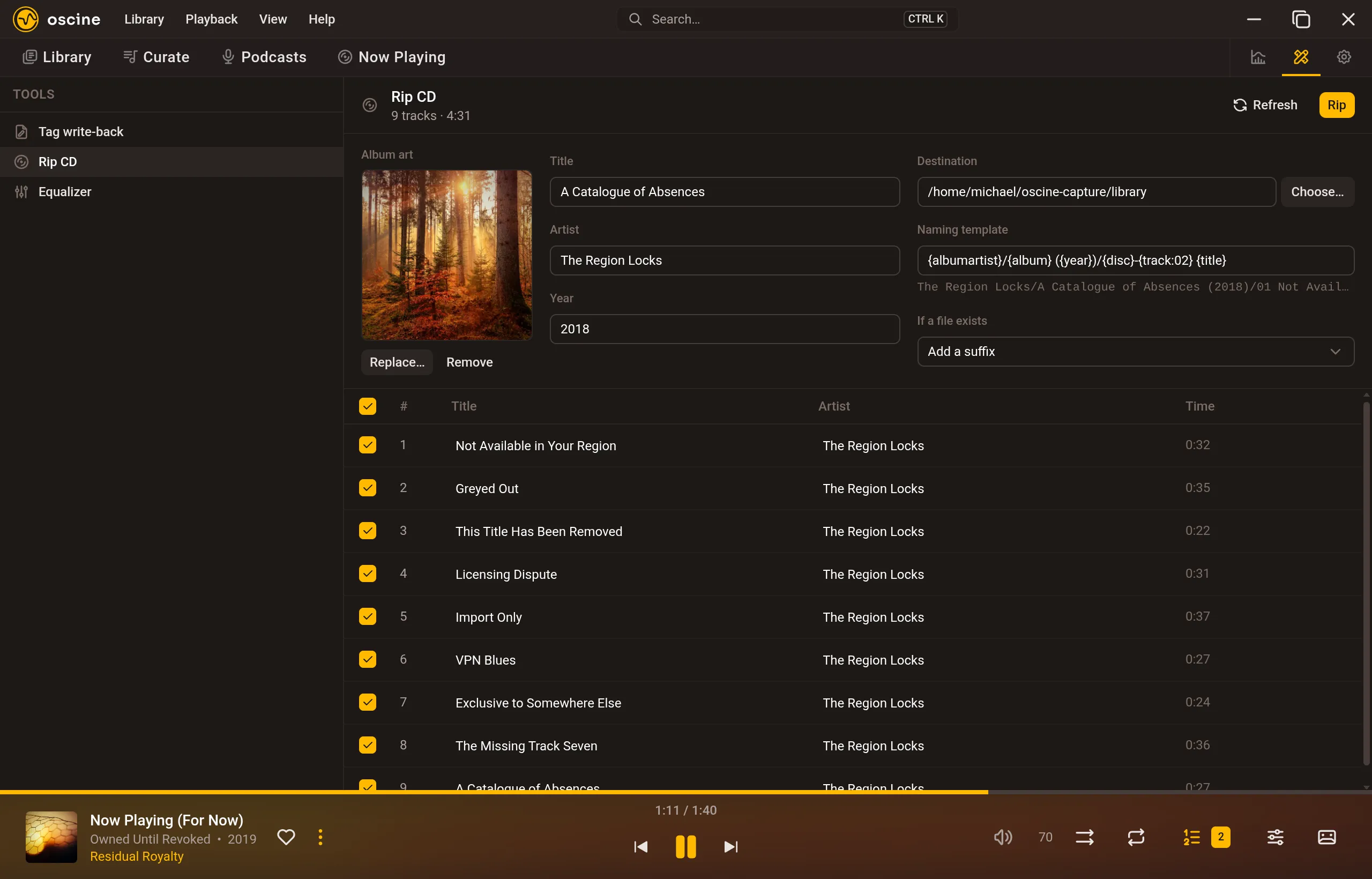Viewport: 1372px width, 879px height.
Task: Toggle shuffle mode
Action: tap(1084, 837)
